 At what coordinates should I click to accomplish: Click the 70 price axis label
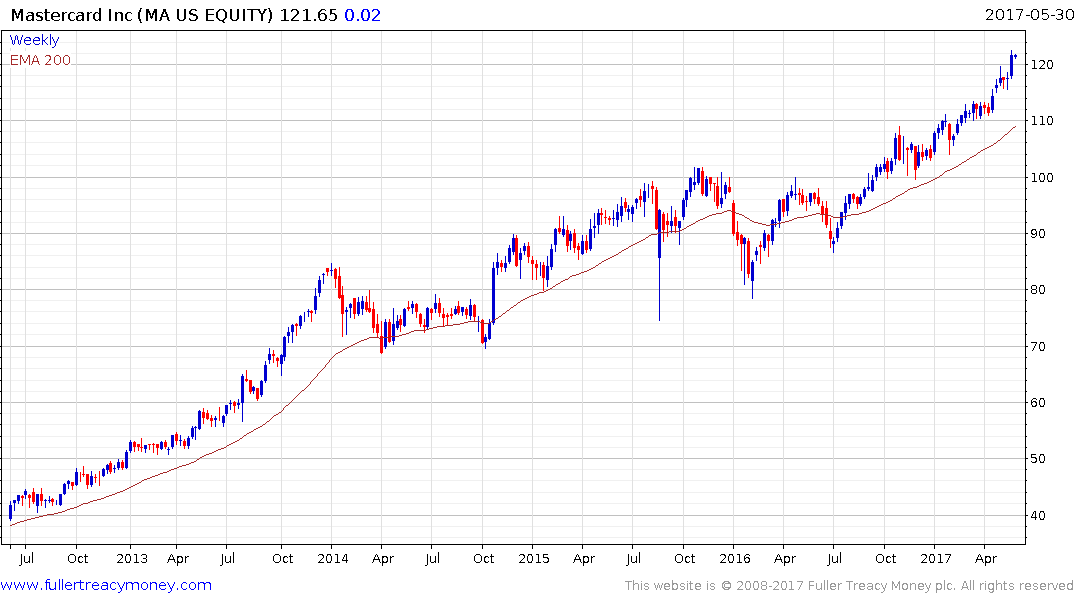(x=1038, y=347)
